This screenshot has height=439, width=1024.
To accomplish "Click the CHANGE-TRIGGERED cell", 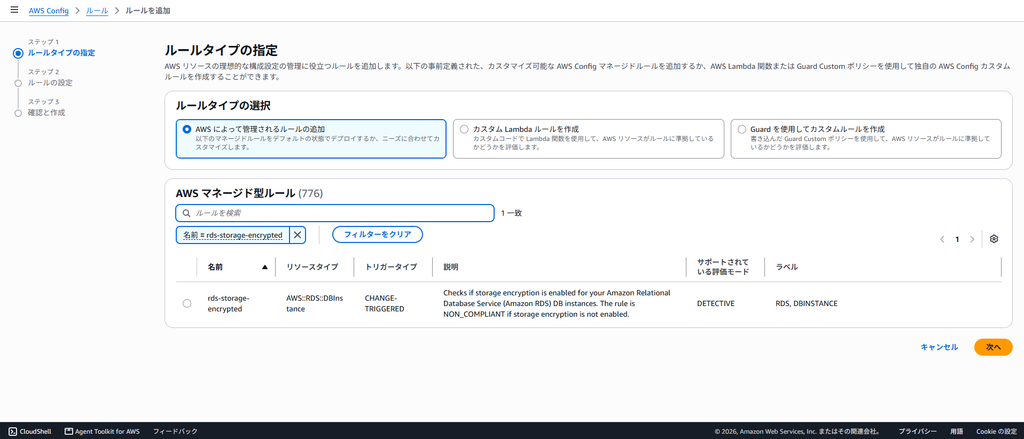I will tap(385, 303).
